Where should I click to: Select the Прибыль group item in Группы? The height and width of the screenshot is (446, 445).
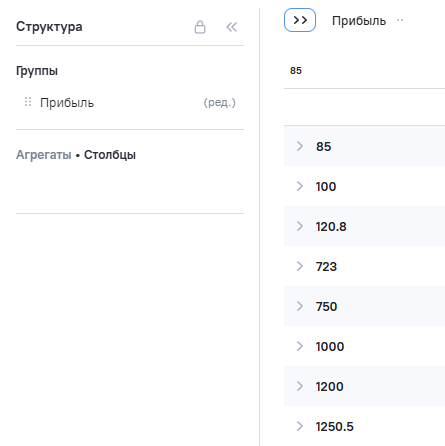(67, 103)
